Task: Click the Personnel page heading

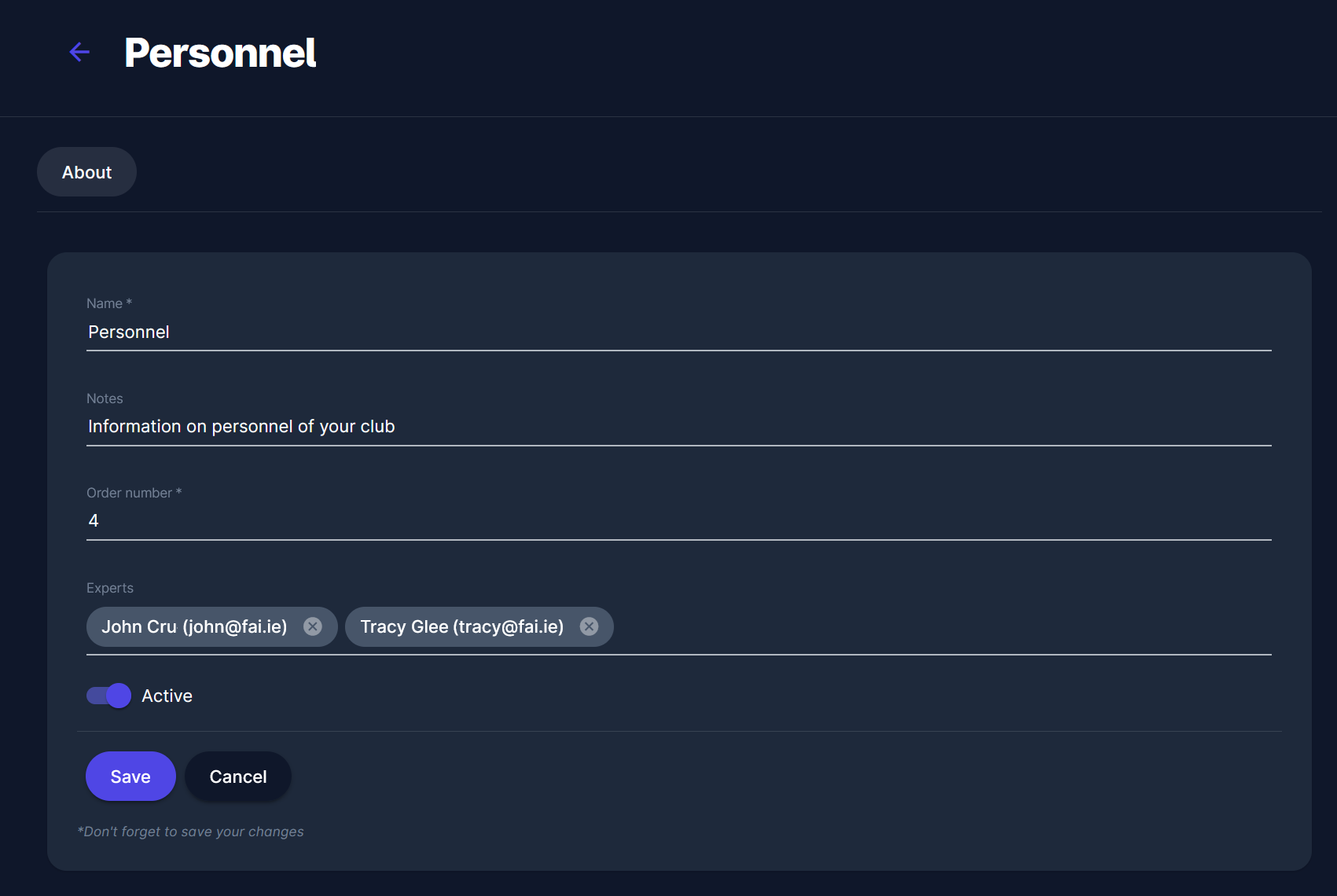Action: pos(220,53)
